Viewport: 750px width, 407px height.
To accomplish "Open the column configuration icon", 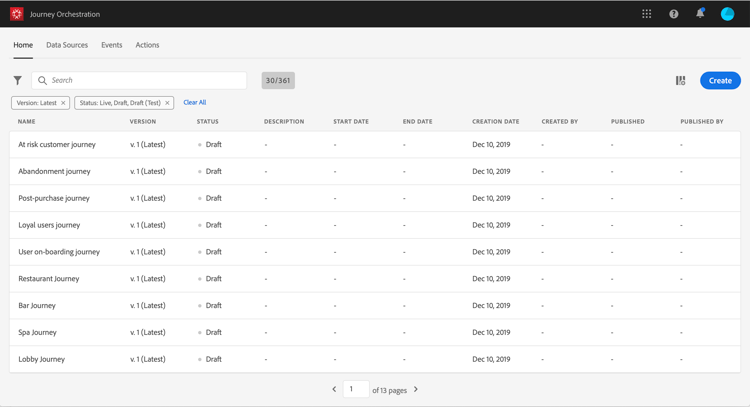I will [681, 80].
